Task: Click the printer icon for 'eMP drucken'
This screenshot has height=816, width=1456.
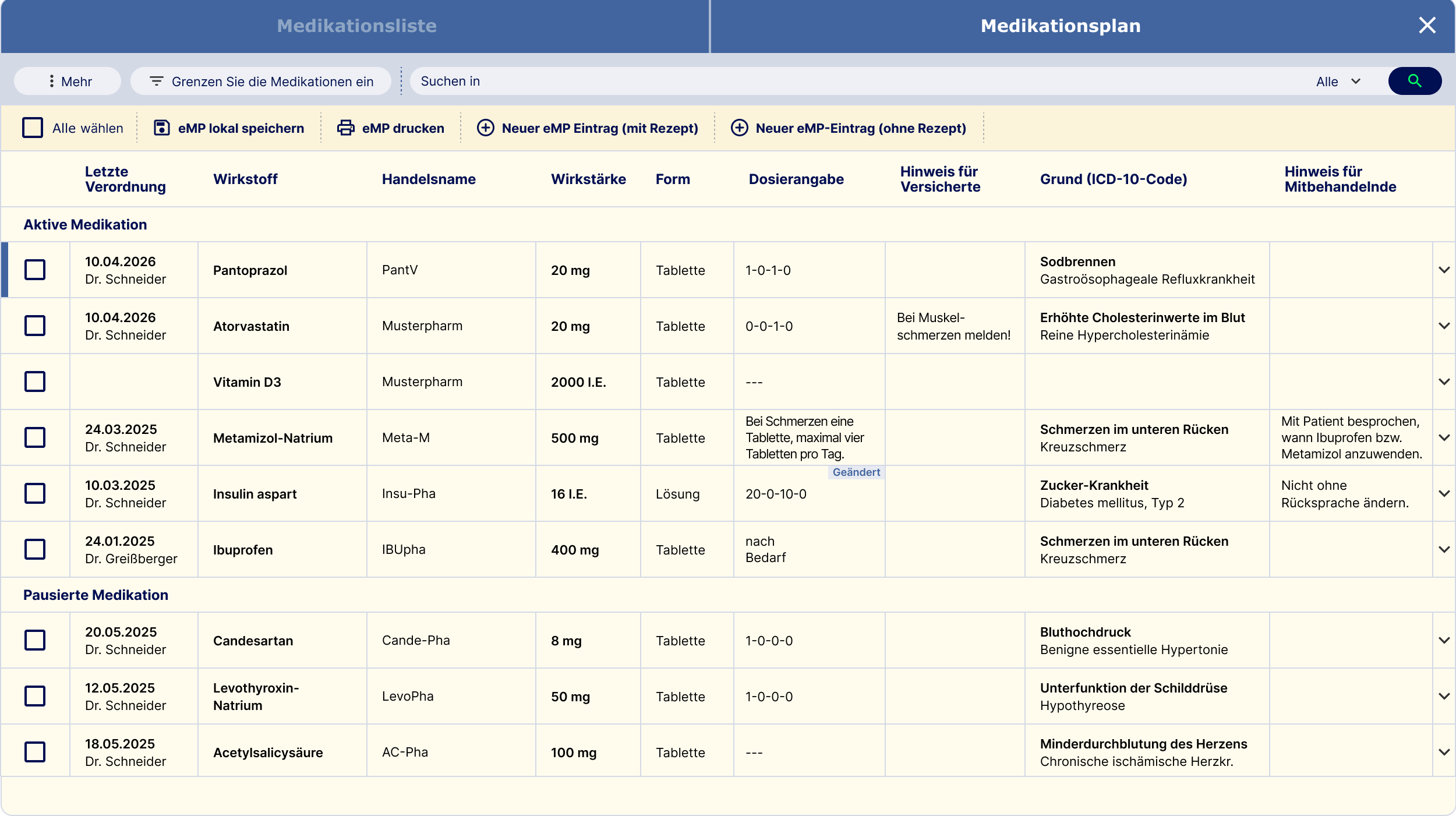Action: tap(345, 128)
